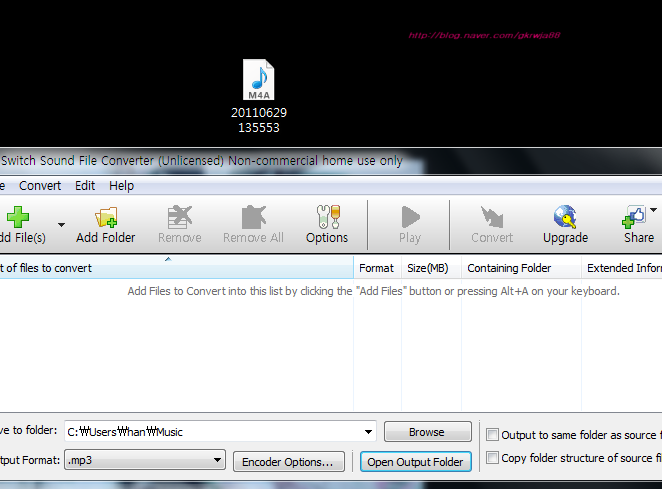662x489 pixels.
Task: Open the Add File(s) dropdown arrow
Action: pyautogui.click(x=61, y=225)
